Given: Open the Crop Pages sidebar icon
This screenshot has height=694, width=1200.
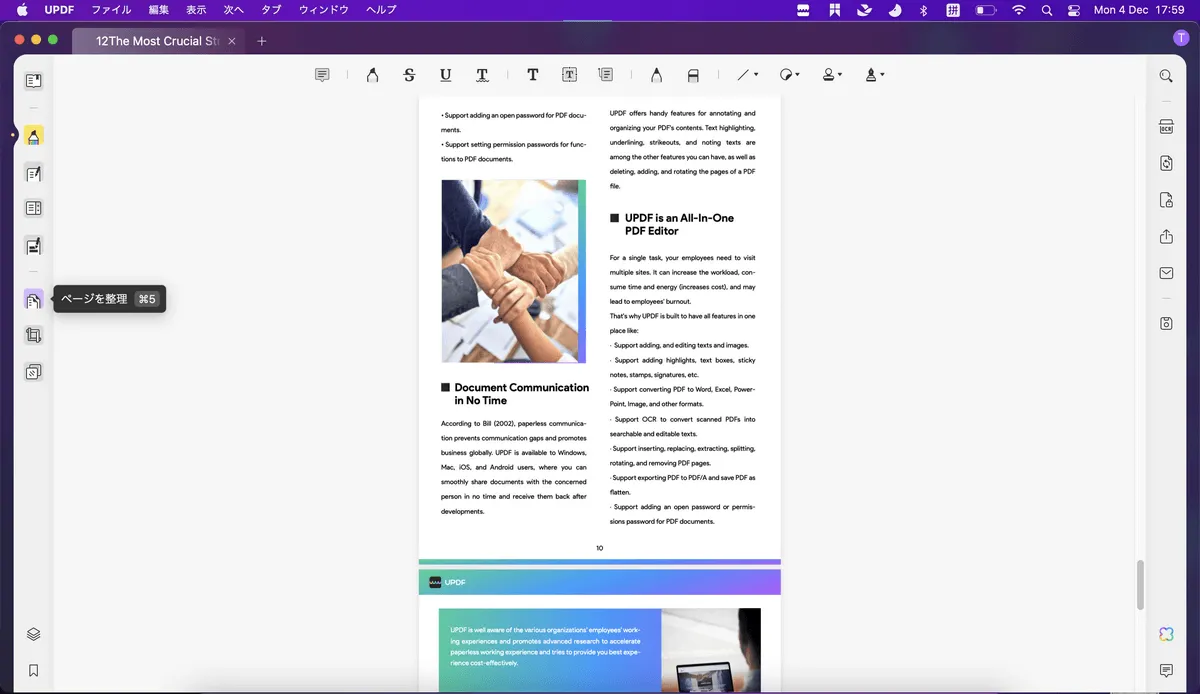Looking at the screenshot, I should [x=33, y=336].
